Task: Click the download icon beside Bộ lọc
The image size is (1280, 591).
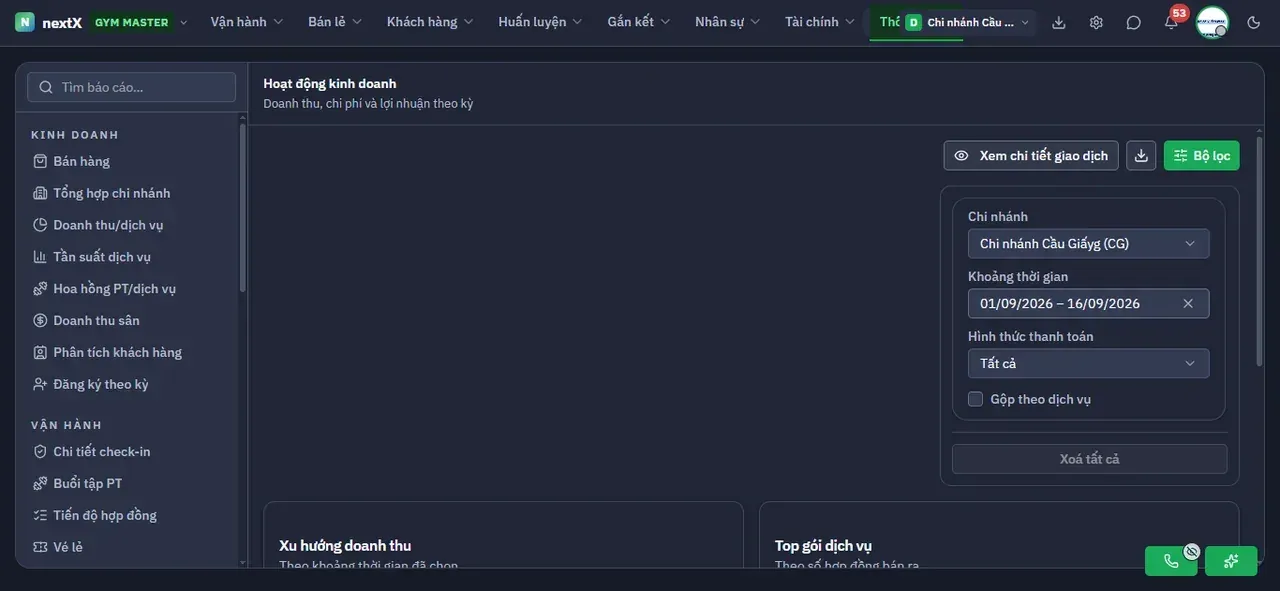Action: [x=1142, y=155]
